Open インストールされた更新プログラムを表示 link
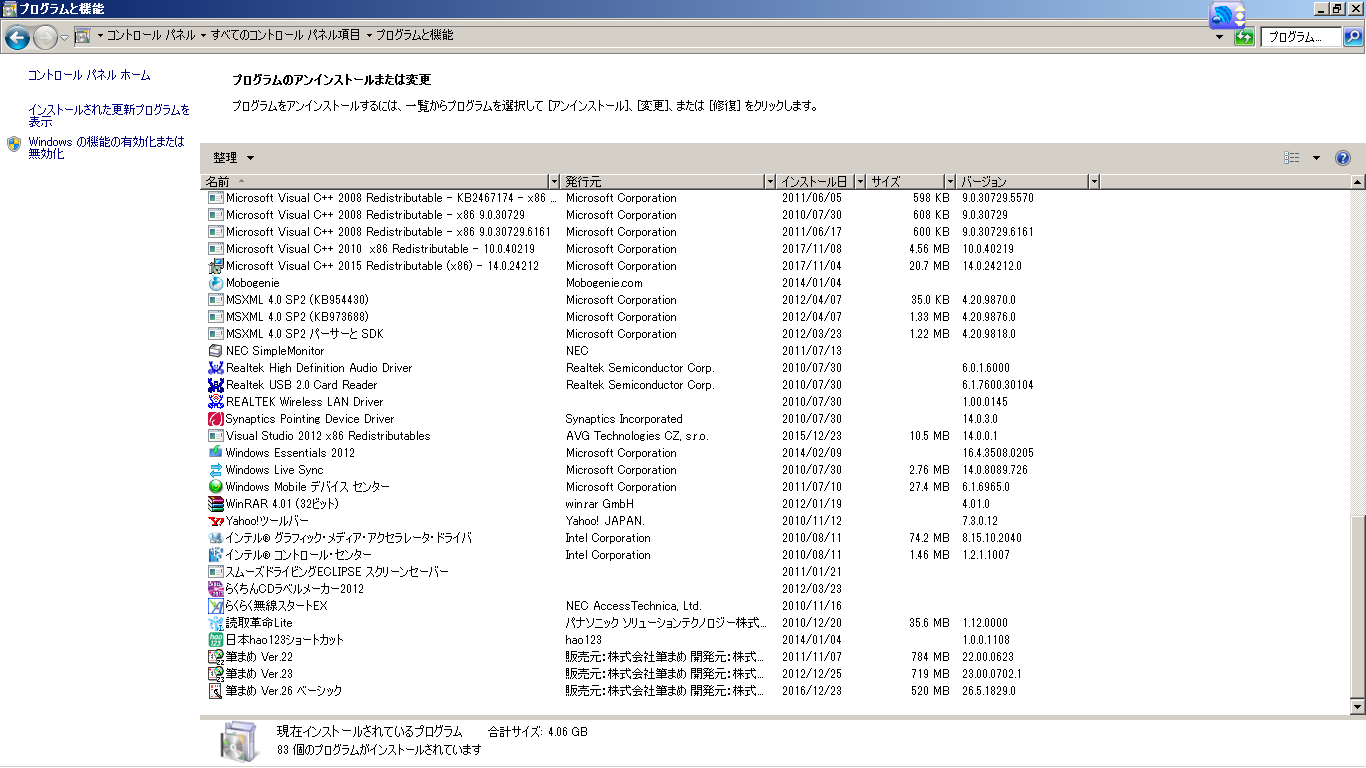The width and height of the screenshot is (1366, 768). click(x=108, y=116)
